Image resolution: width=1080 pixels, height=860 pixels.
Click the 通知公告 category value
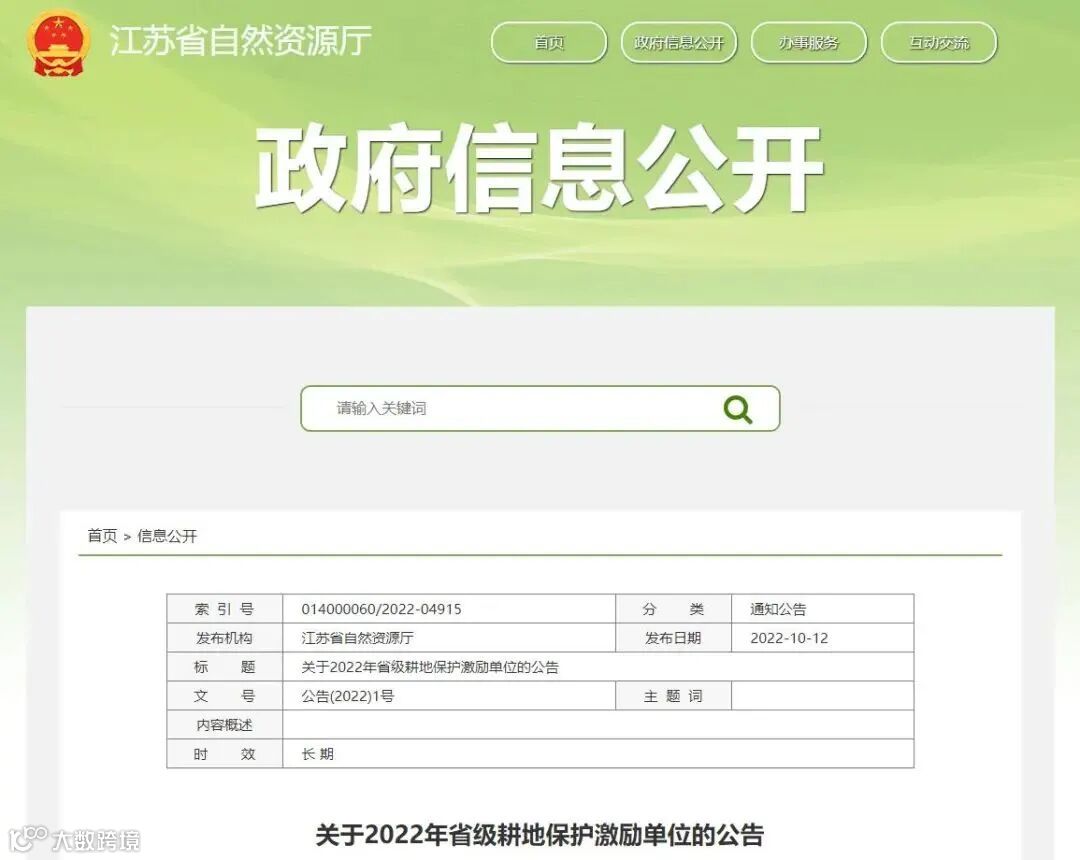(778, 609)
